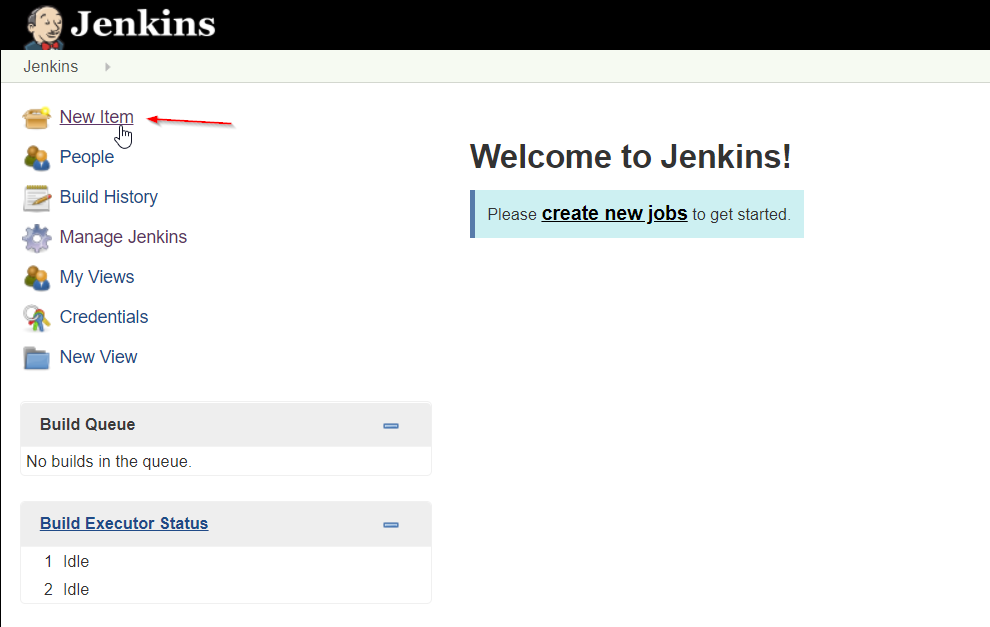
Task: Follow the create new jobs link
Action: [x=614, y=213]
